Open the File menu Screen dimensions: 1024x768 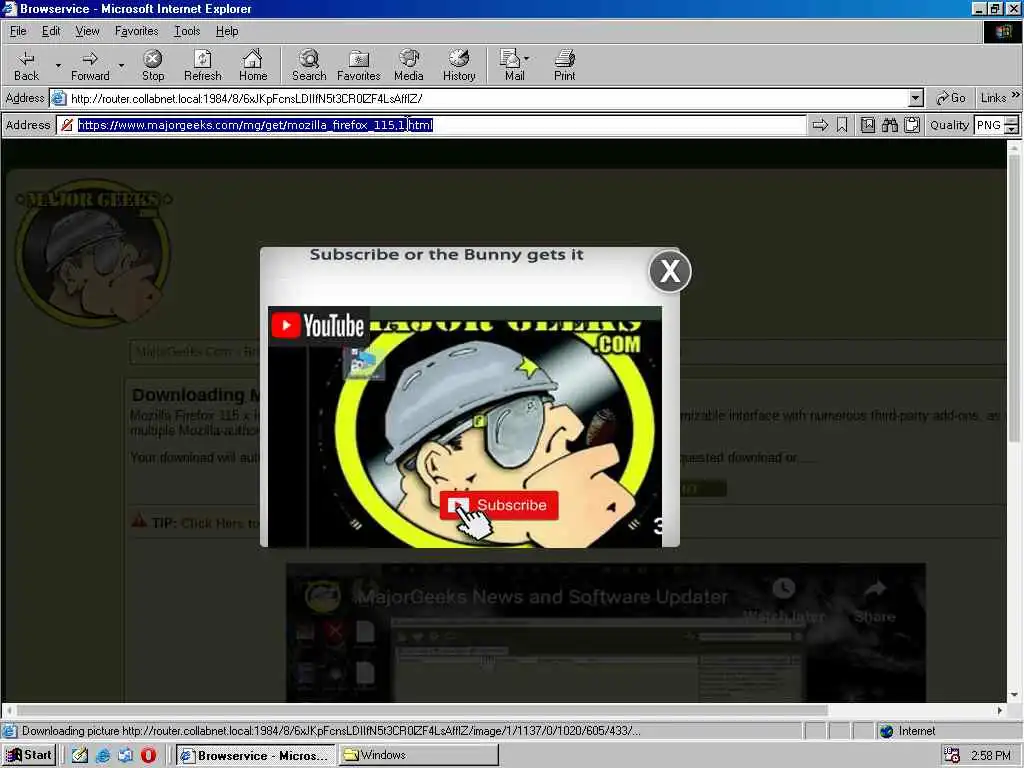pyautogui.click(x=18, y=31)
